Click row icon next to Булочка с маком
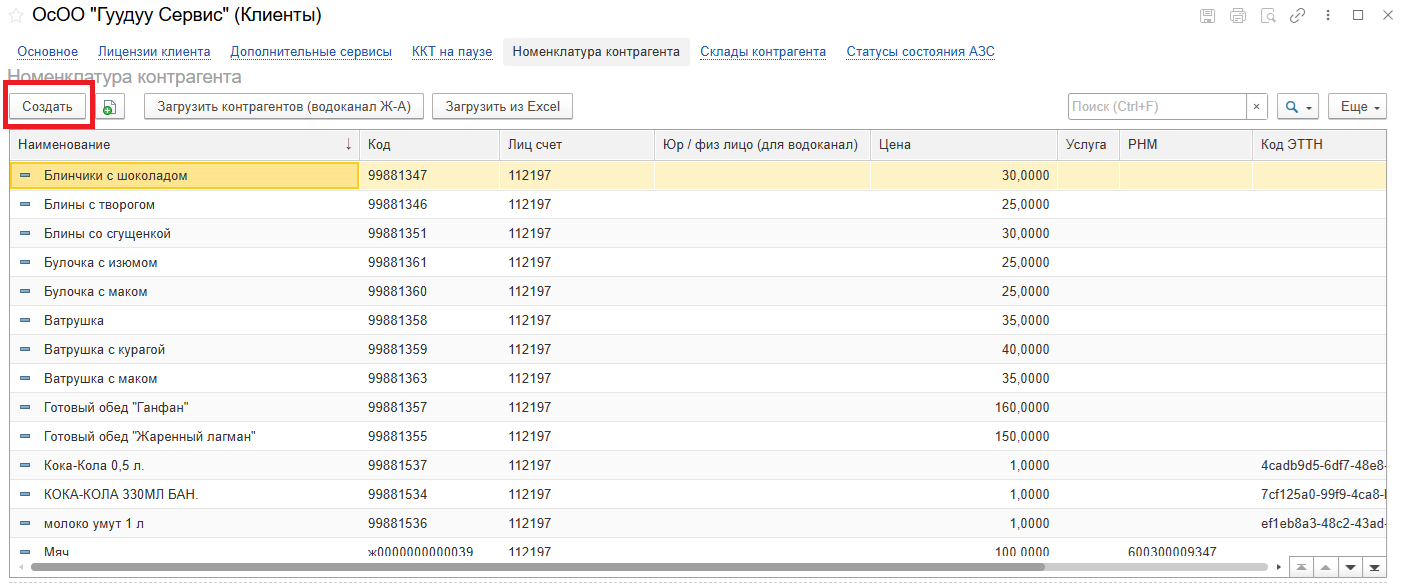 pyautogui.click(x=25, y=291)
